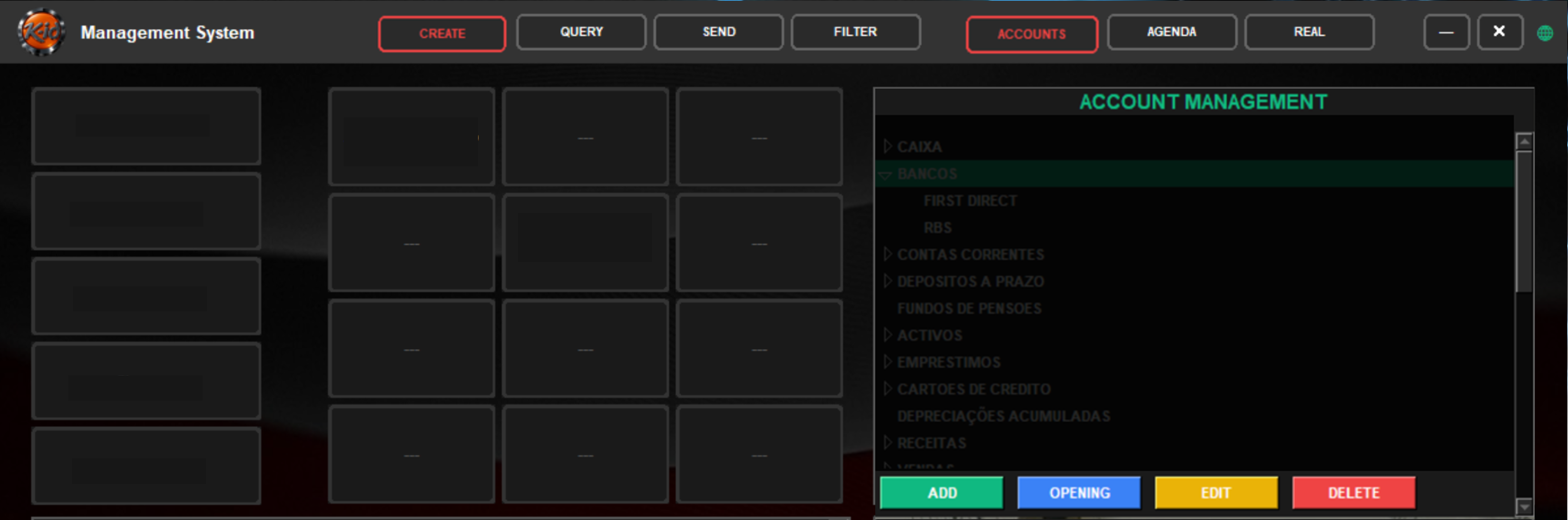This screenshot has height=520, width=1568.
Task: Select the BANCOS row label
Action: 927,174
